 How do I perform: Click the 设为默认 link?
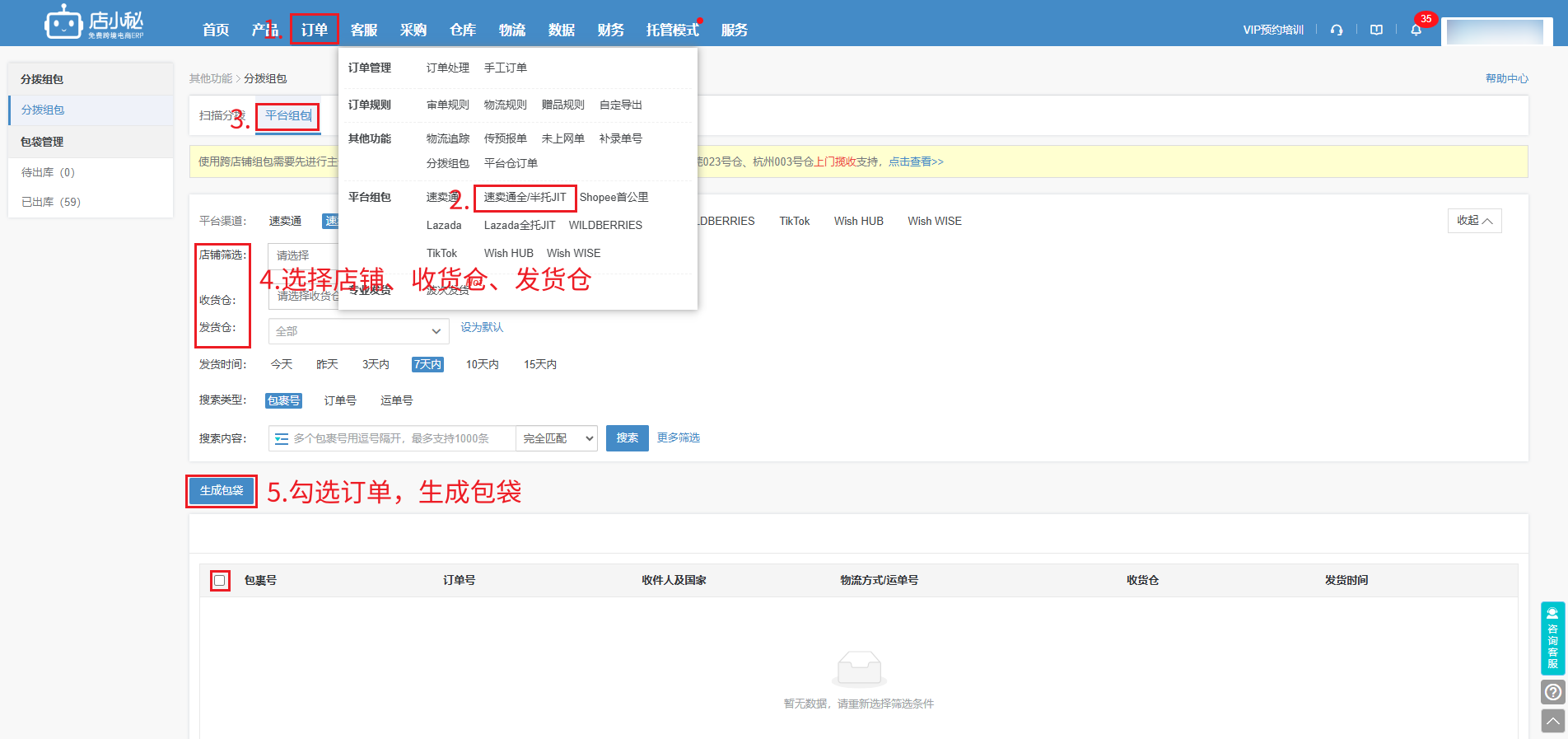[x=482, y=328]
